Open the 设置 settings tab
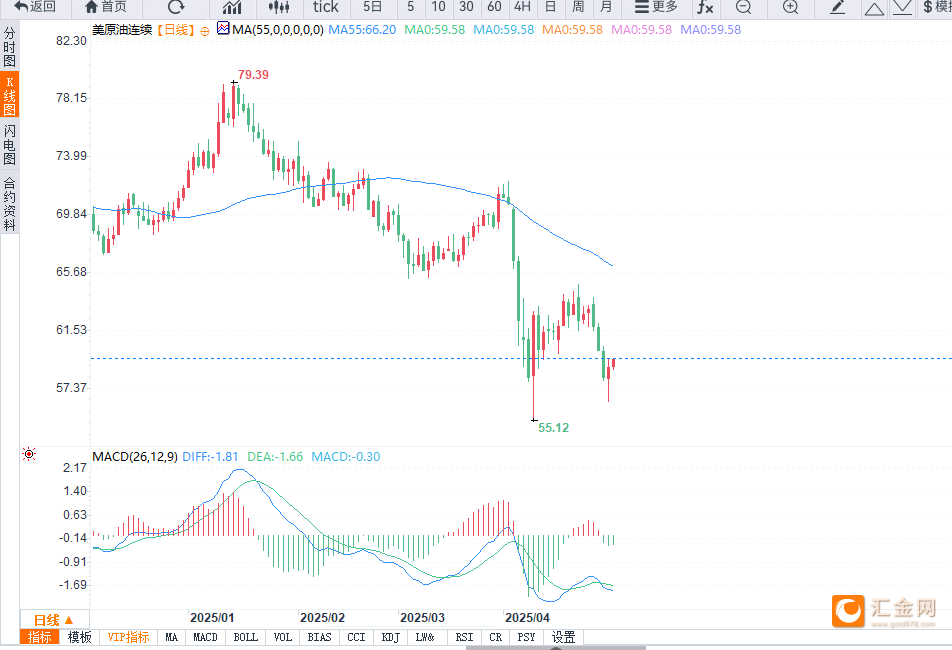This screenshot has width=952, height=650. pos(563,637)
